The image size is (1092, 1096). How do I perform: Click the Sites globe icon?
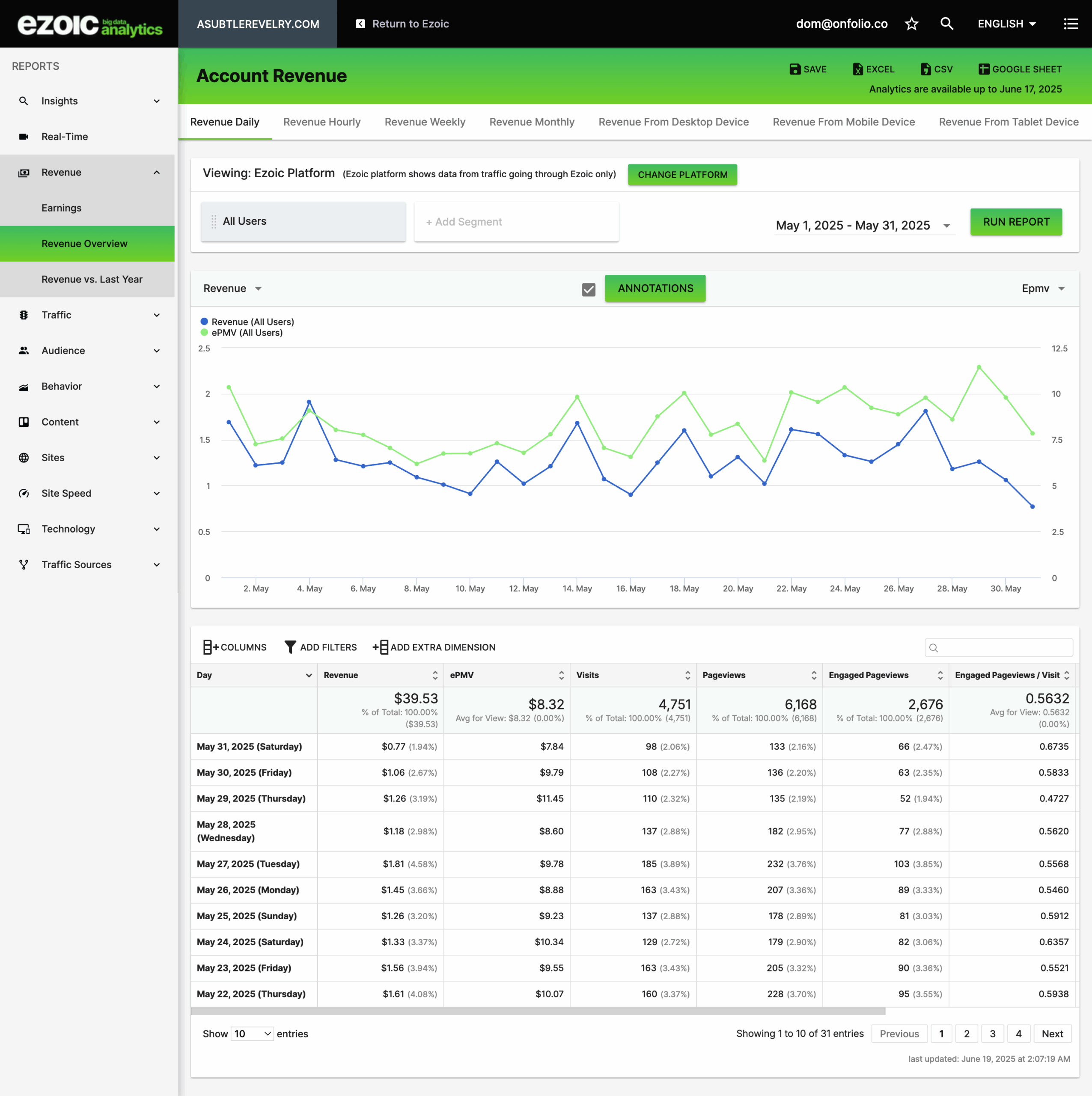[x=23, y=458]
